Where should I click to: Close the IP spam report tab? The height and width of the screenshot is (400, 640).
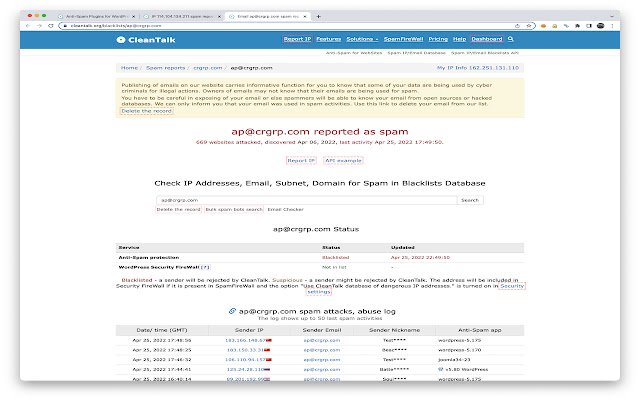[x=219, y=16]
